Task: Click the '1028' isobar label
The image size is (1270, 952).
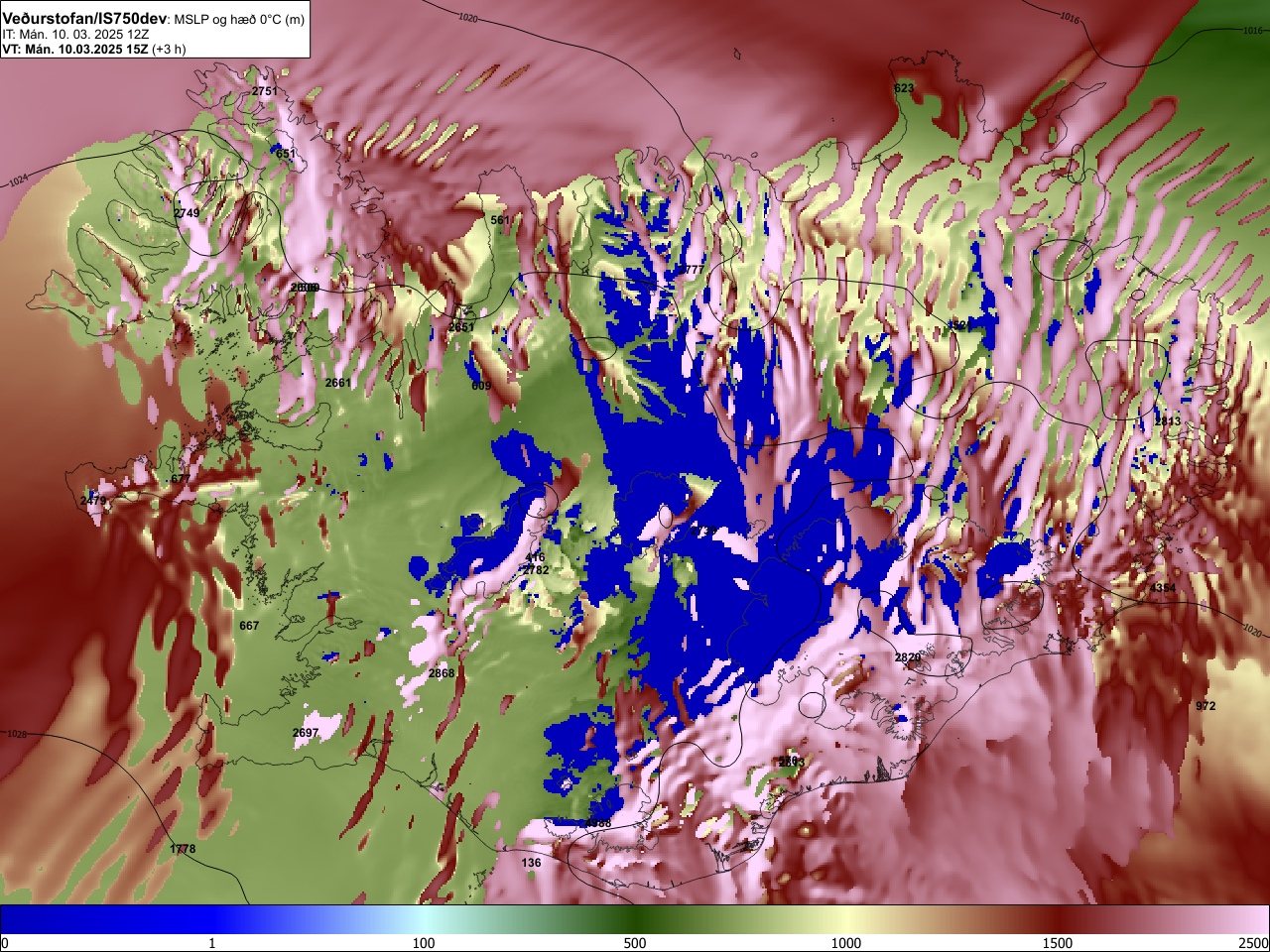Action: click(x=17, y=734)
